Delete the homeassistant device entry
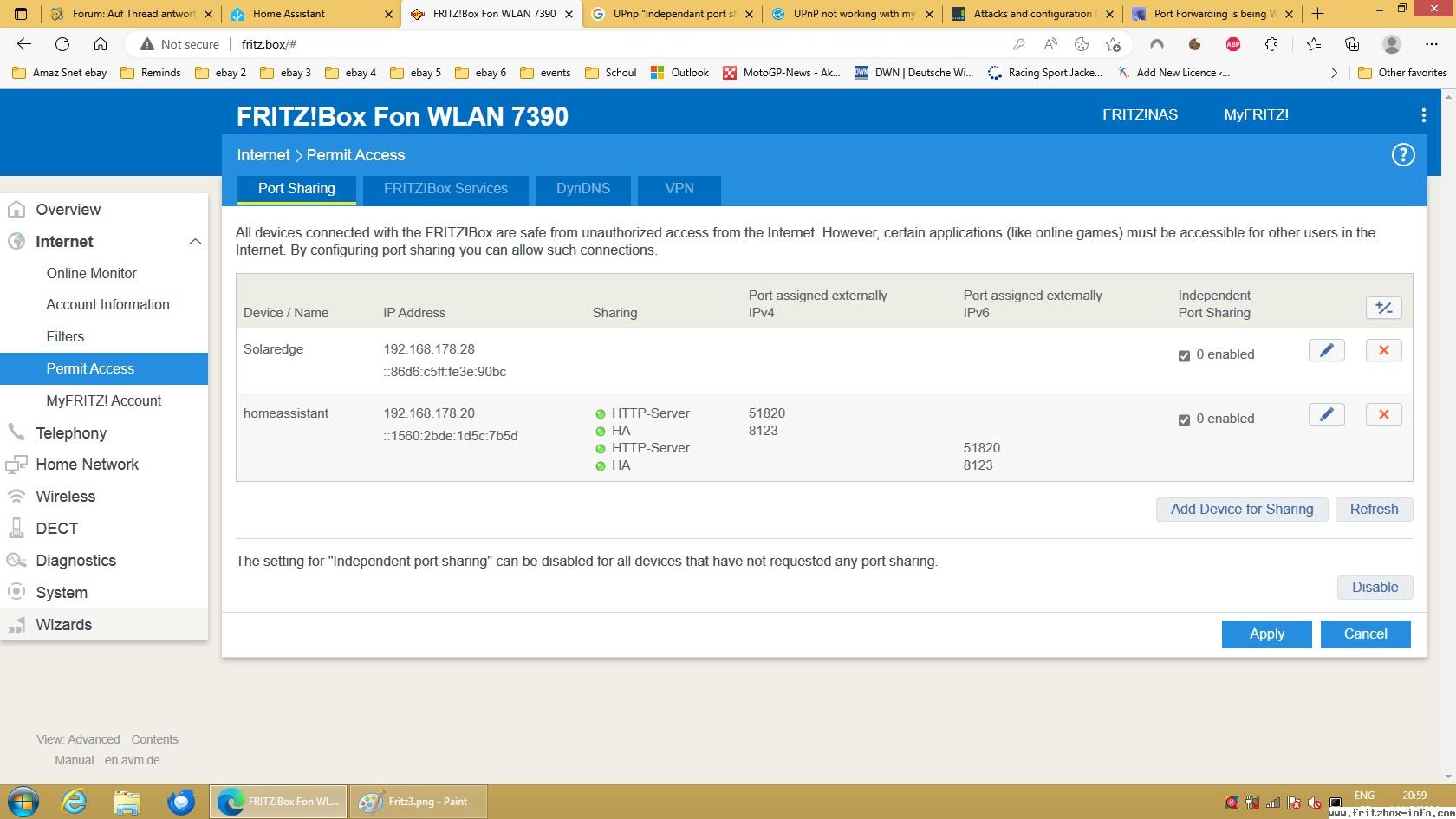1456x819 pixels. tap(1383, 414)
